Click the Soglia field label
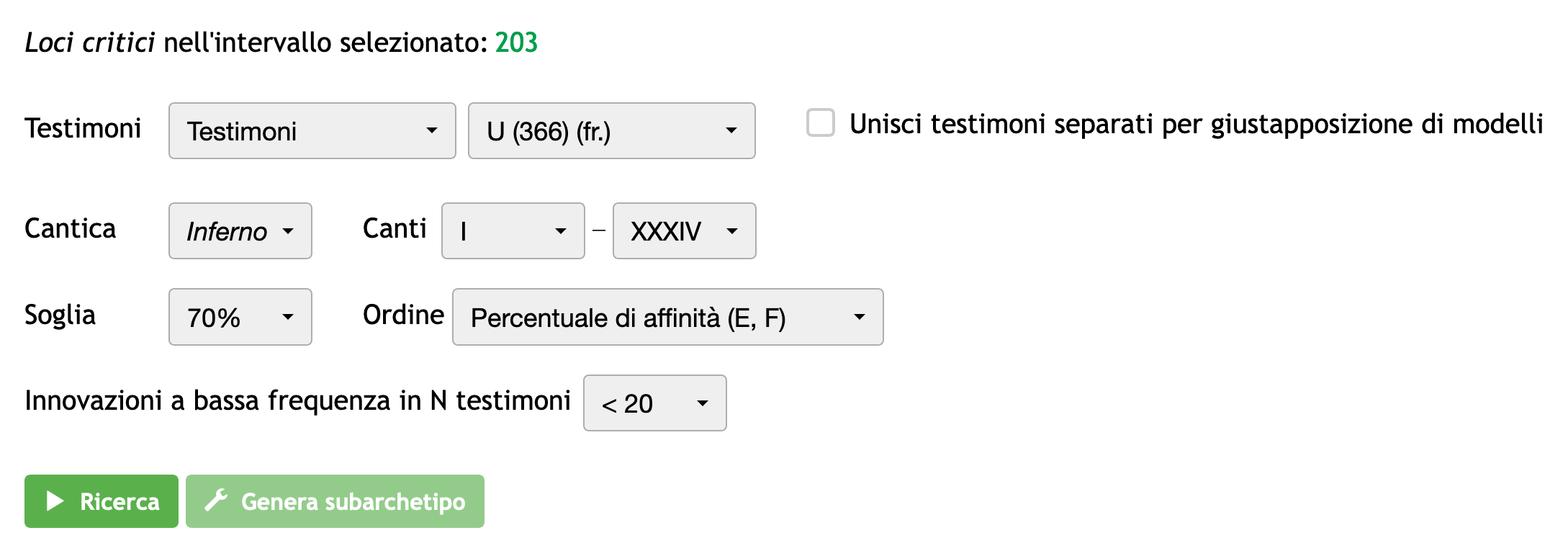 (x=60, y=315)
